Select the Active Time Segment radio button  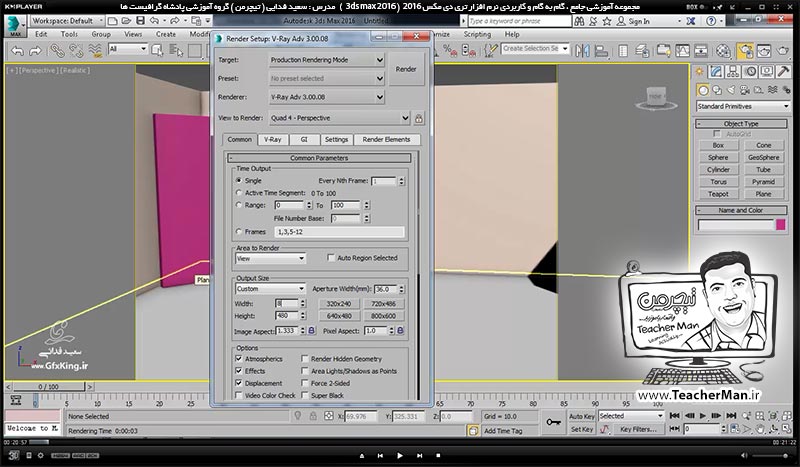pyautogui.click(x=239, y=193)
